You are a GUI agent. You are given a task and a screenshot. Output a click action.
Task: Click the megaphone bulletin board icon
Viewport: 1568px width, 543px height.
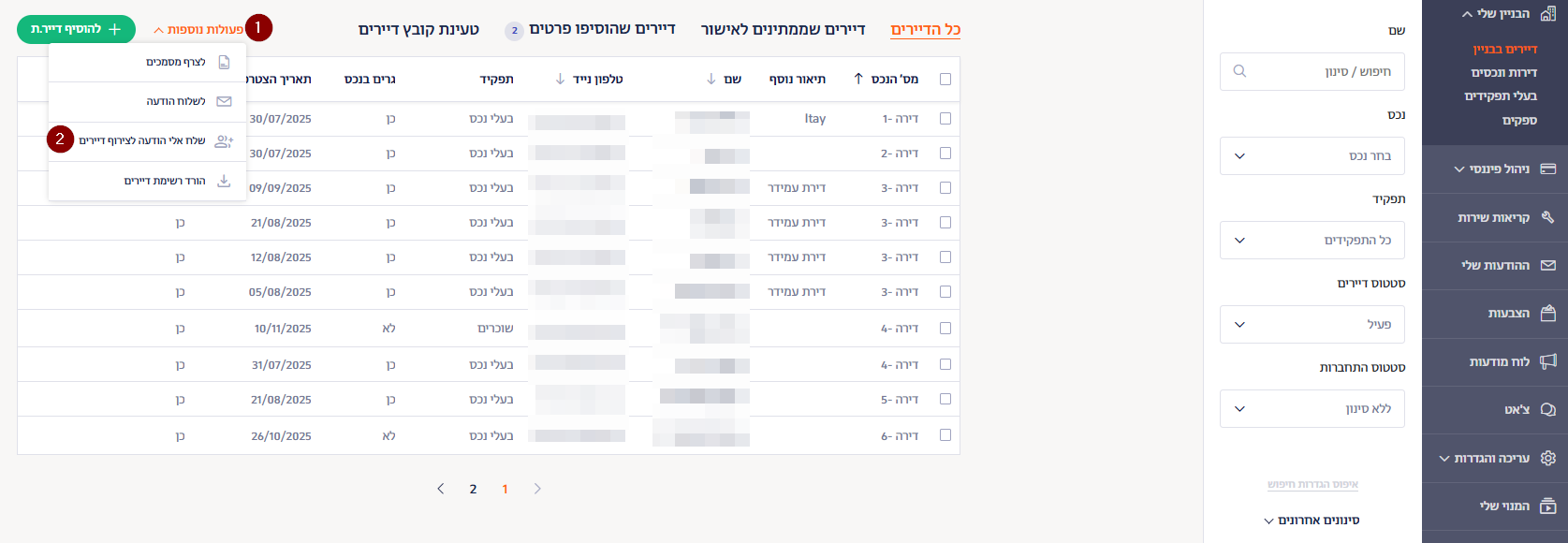tap(1547, 361)
